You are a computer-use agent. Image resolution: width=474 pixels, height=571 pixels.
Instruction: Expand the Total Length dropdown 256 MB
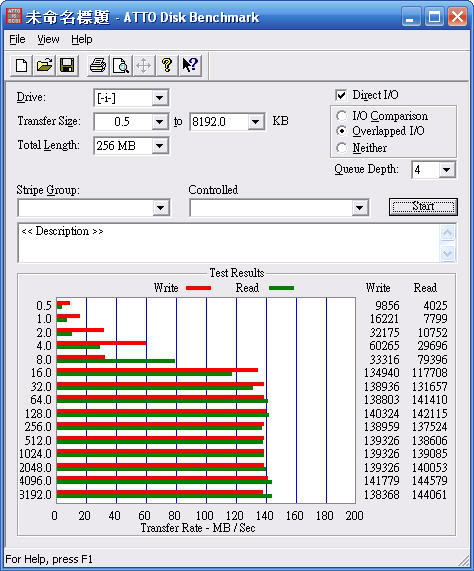(159, 146)
